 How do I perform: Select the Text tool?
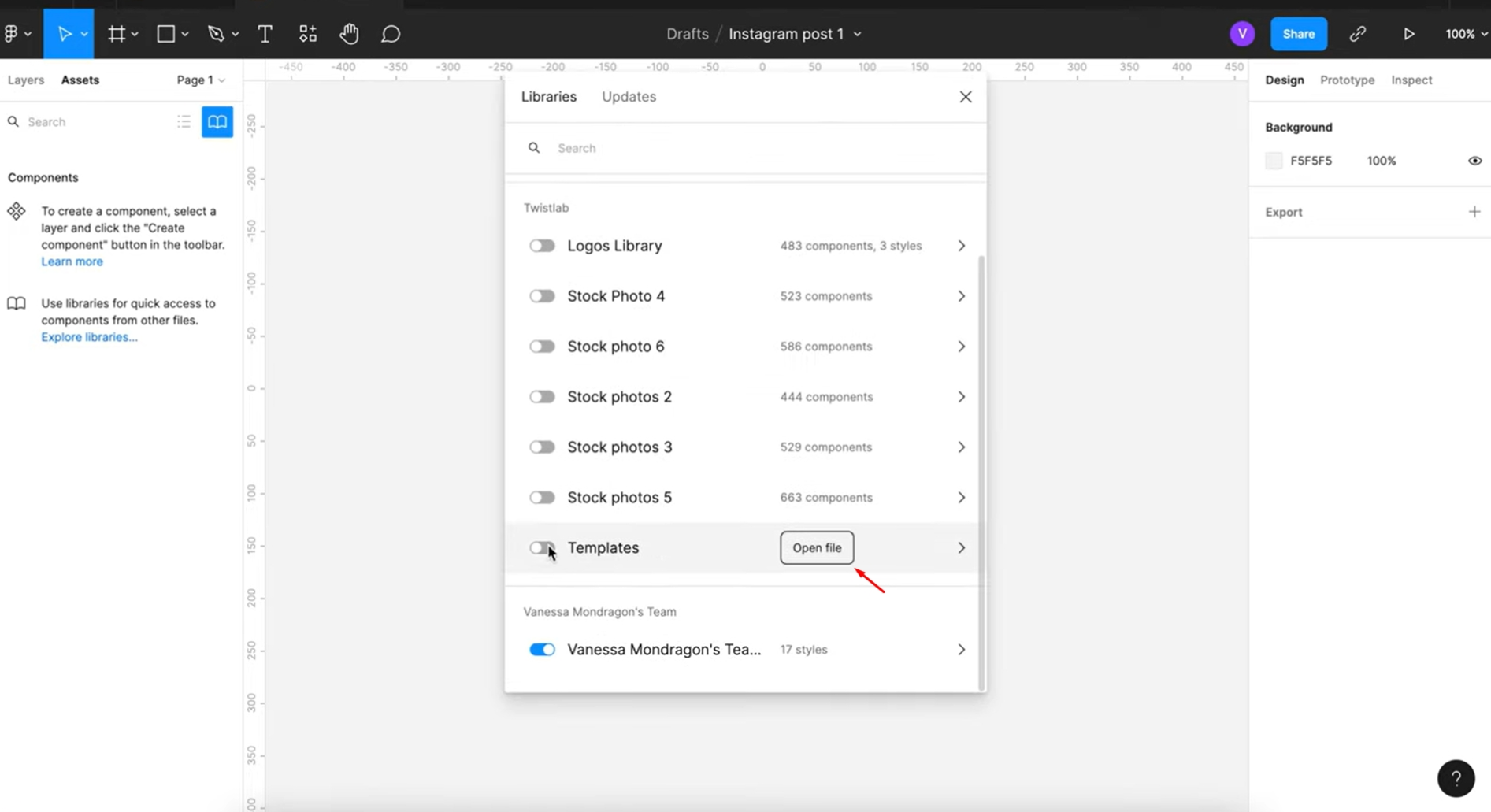(x=265, y=33)
